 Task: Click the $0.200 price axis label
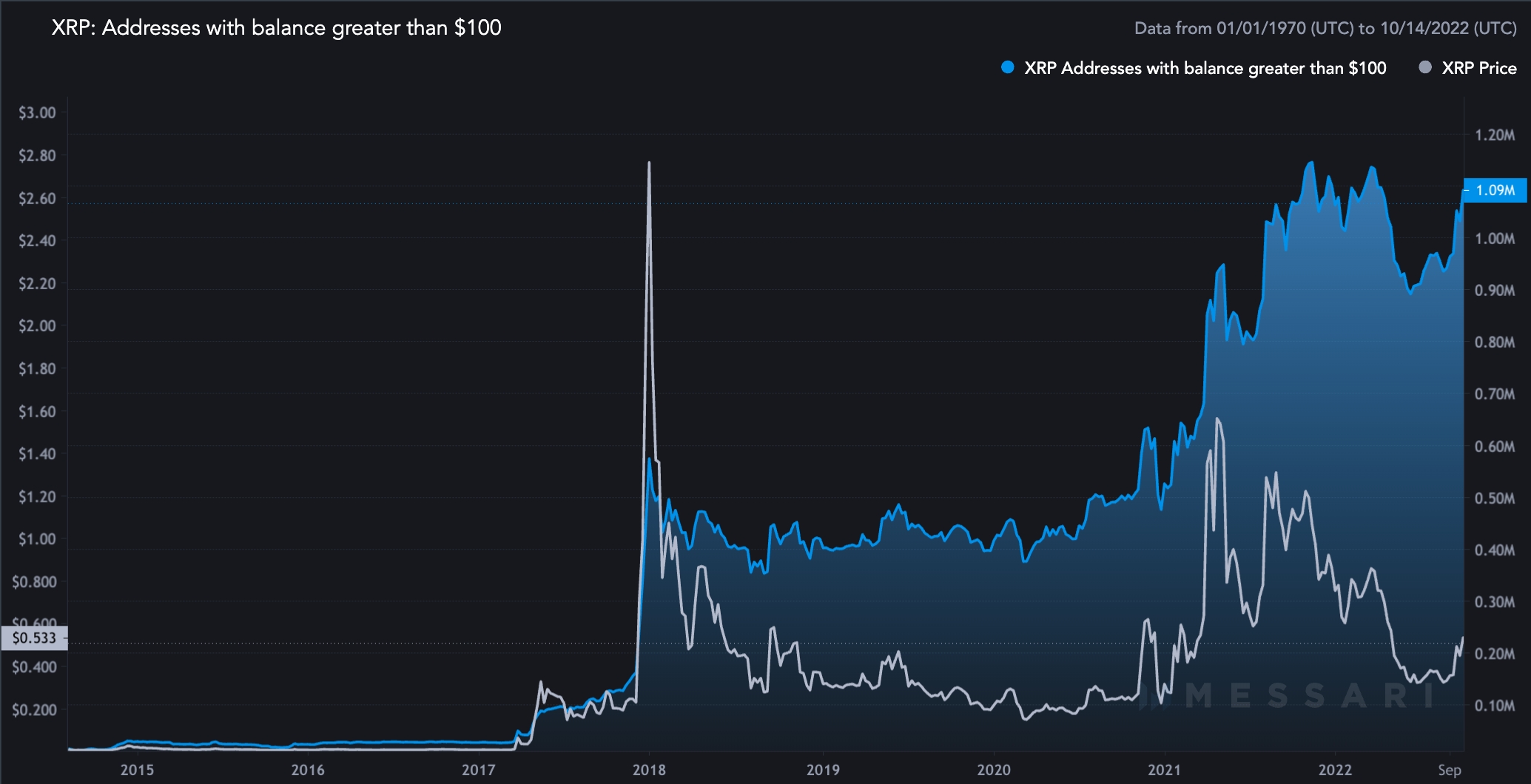(x=34, y=709)
